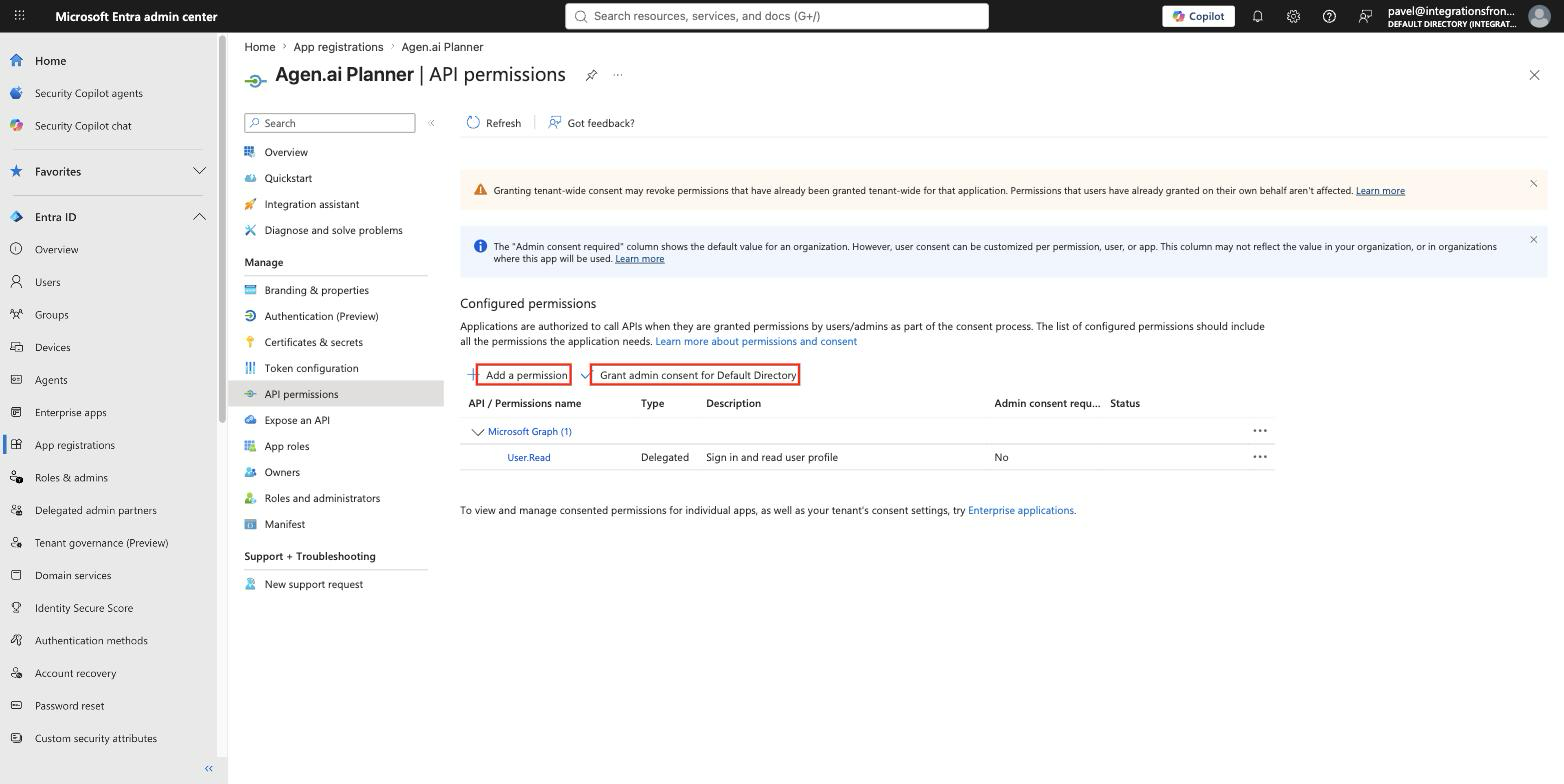Image resolution: width=1564 pixels, height=784 pixels.
Task: Open Devices in left navigation
Action: click(x=52, y=347)
